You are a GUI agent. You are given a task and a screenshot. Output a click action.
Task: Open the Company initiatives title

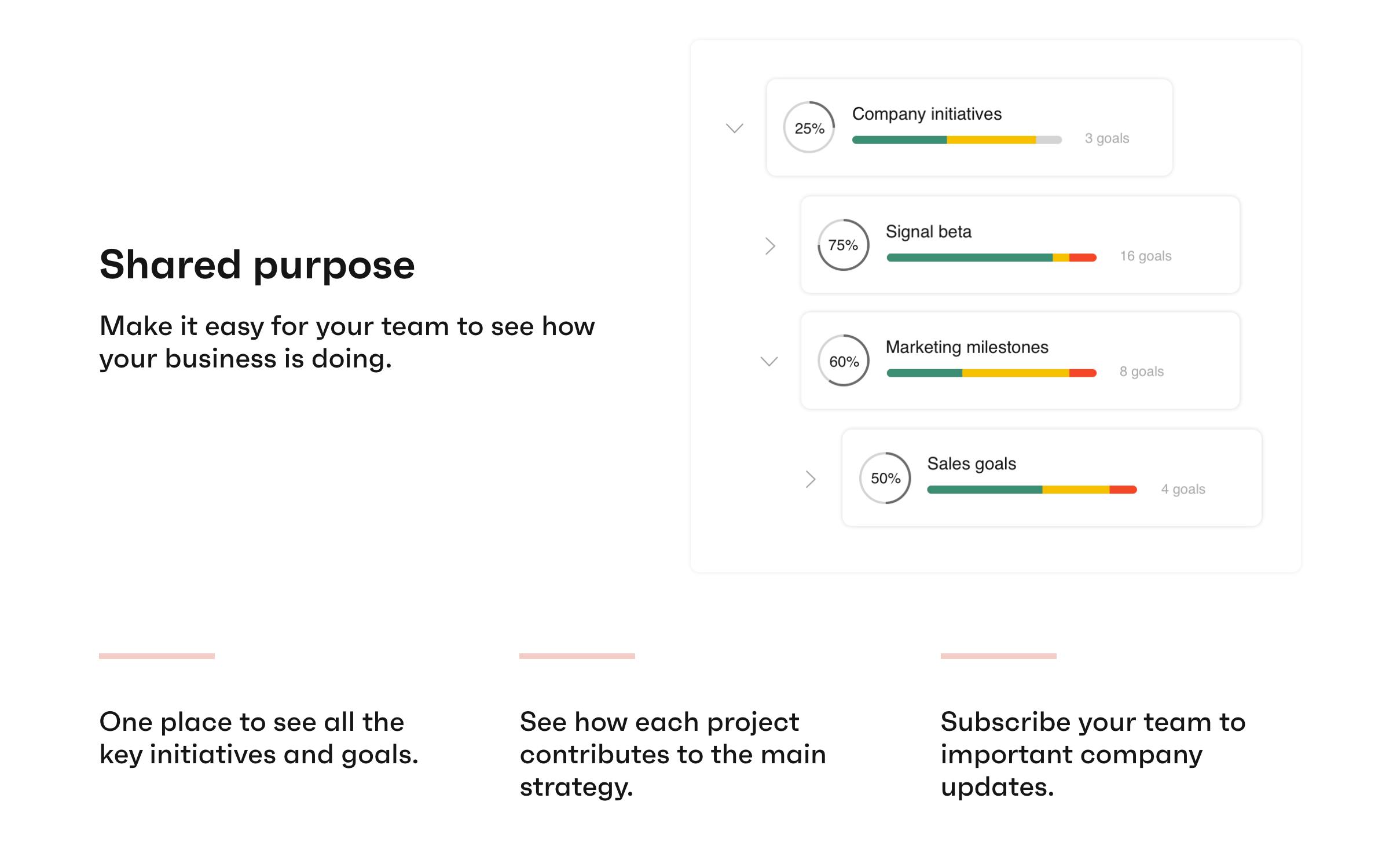(926, 114)
